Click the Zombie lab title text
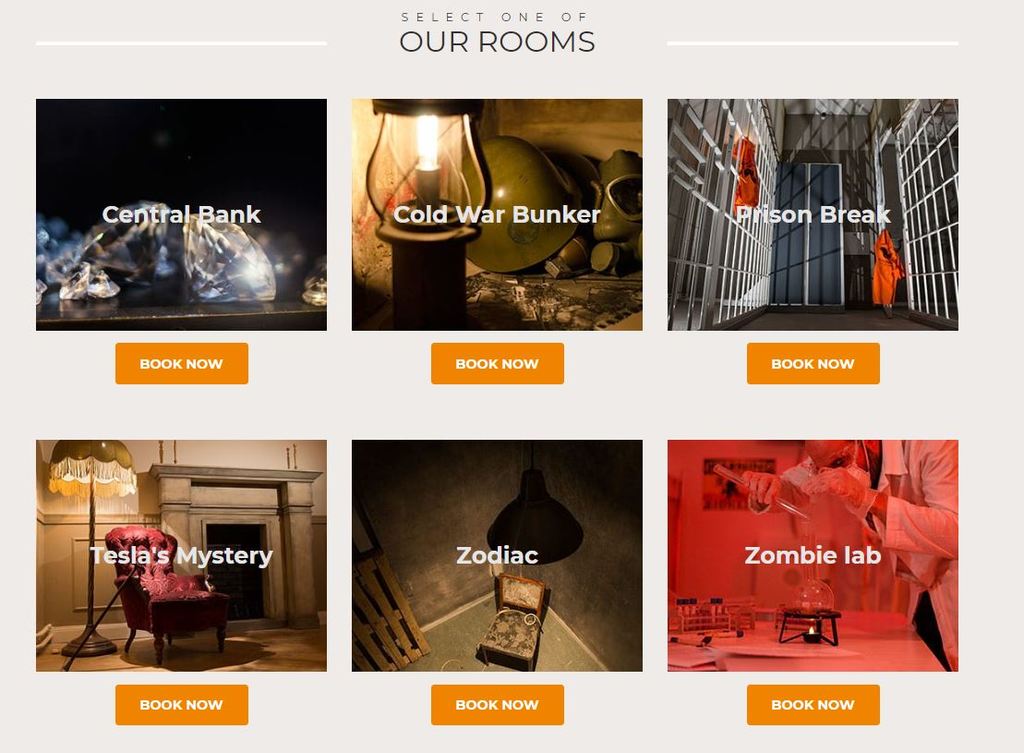Image resolution: width=1024 pixels, height=753 pixels. [813, 555]
